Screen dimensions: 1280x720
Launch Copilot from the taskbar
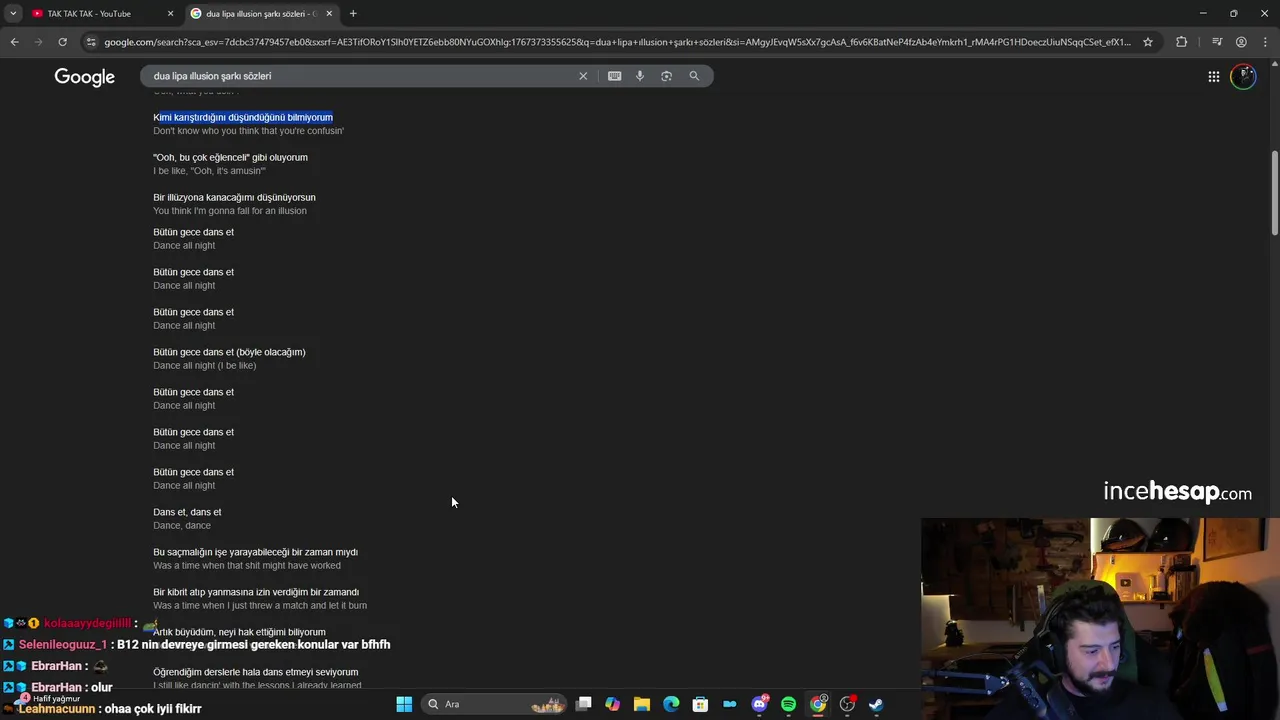point(613,704)
